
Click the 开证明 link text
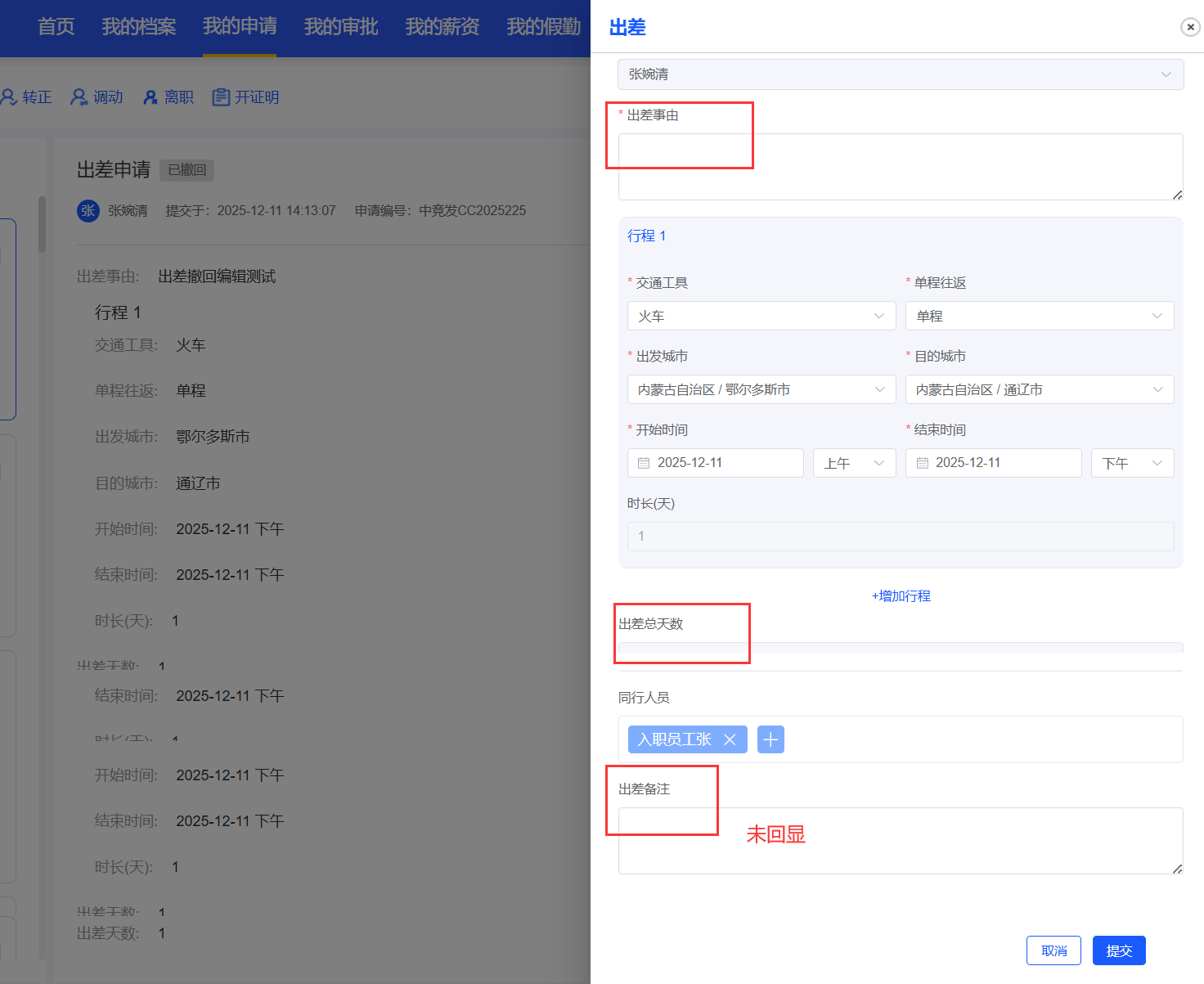tap(257, 97)
